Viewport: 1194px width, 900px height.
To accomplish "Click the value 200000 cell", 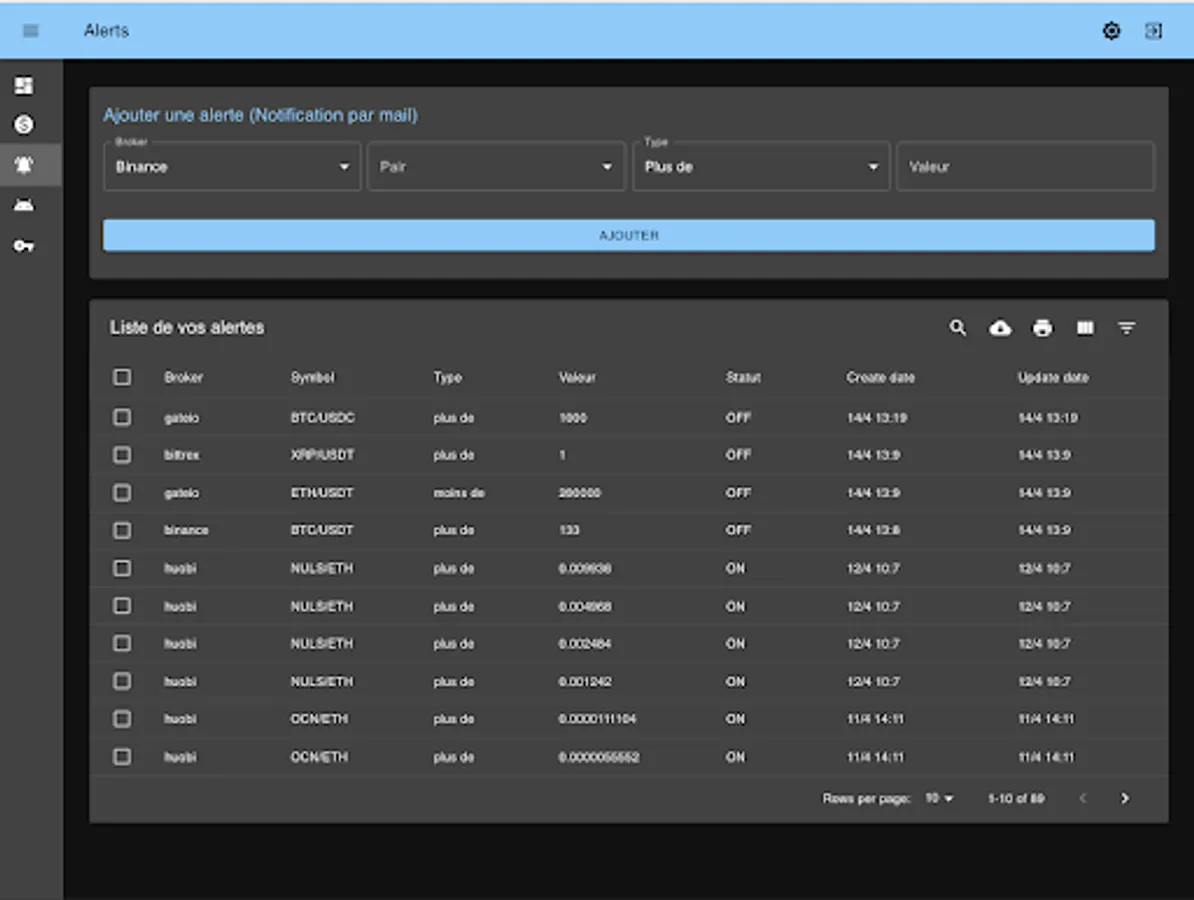I will pos(579,493).
